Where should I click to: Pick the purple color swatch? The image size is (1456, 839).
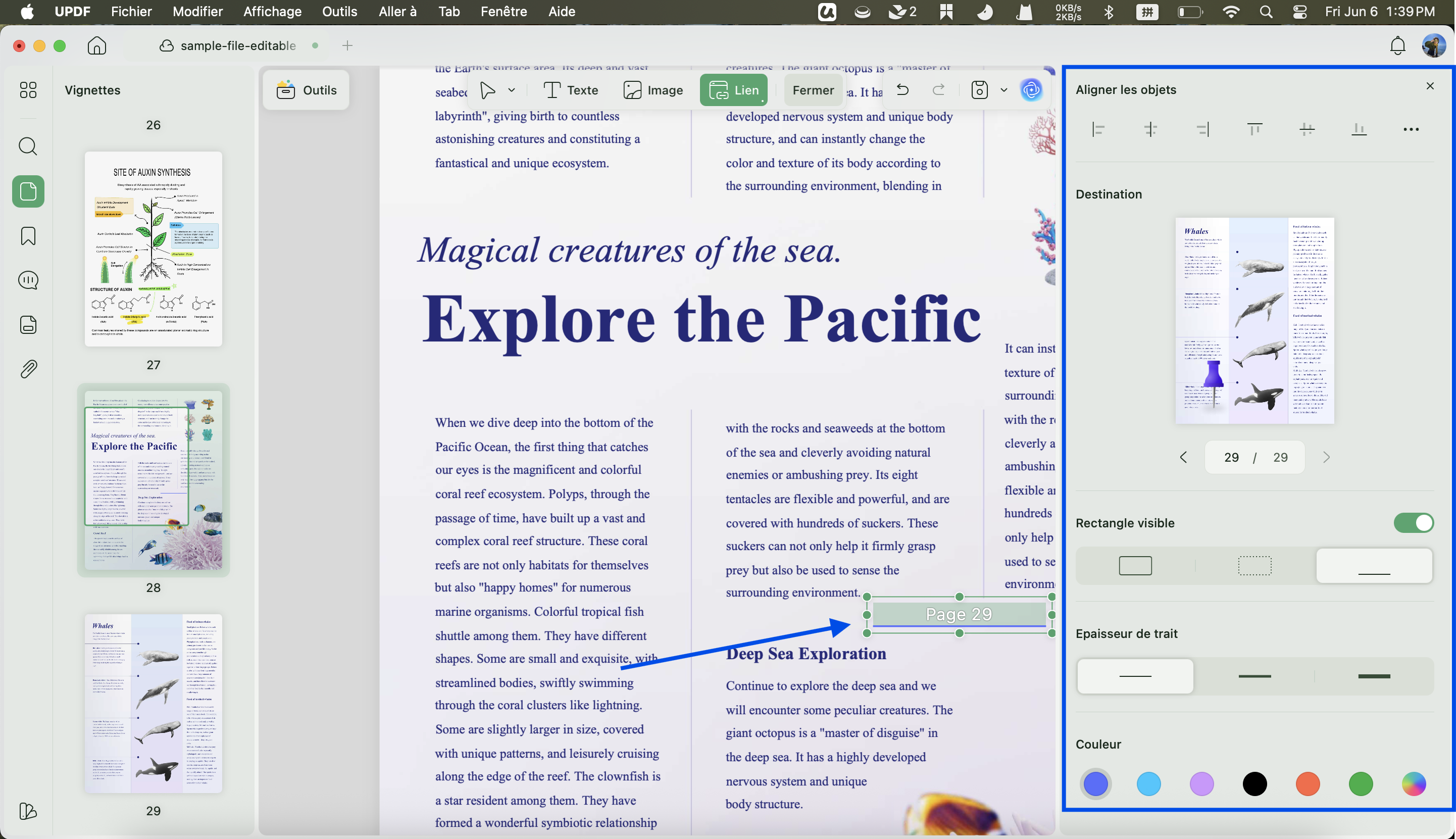(x=1201, y=784)
